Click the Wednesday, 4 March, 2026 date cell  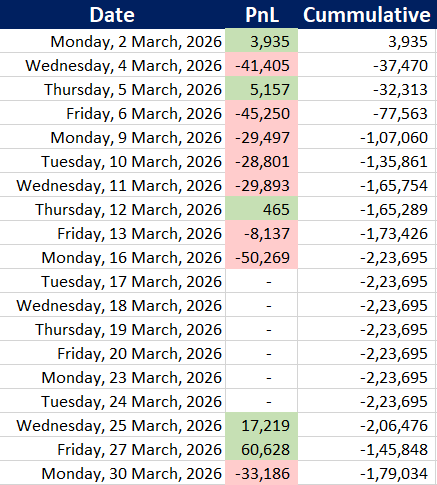tap(113, 65)
